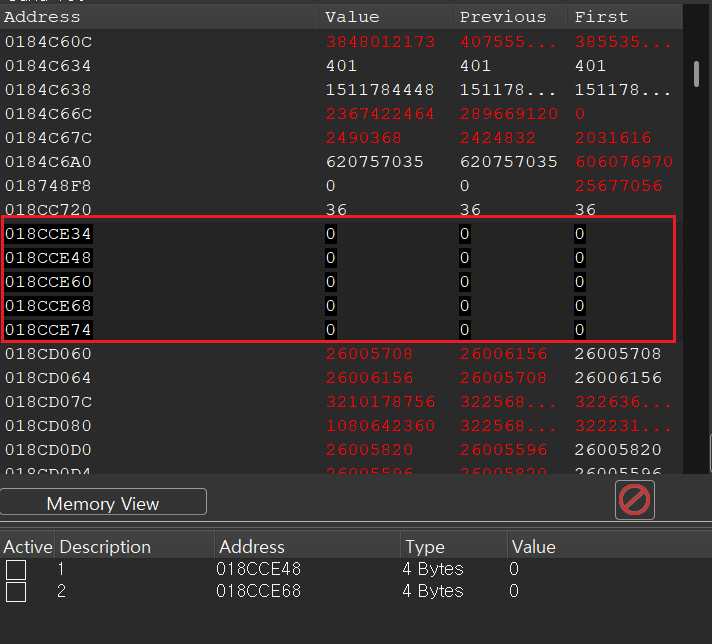This screenshot has height=644, width=712.
Task: Enable the Active checkbox for entry 1
Action: [16, 569]
